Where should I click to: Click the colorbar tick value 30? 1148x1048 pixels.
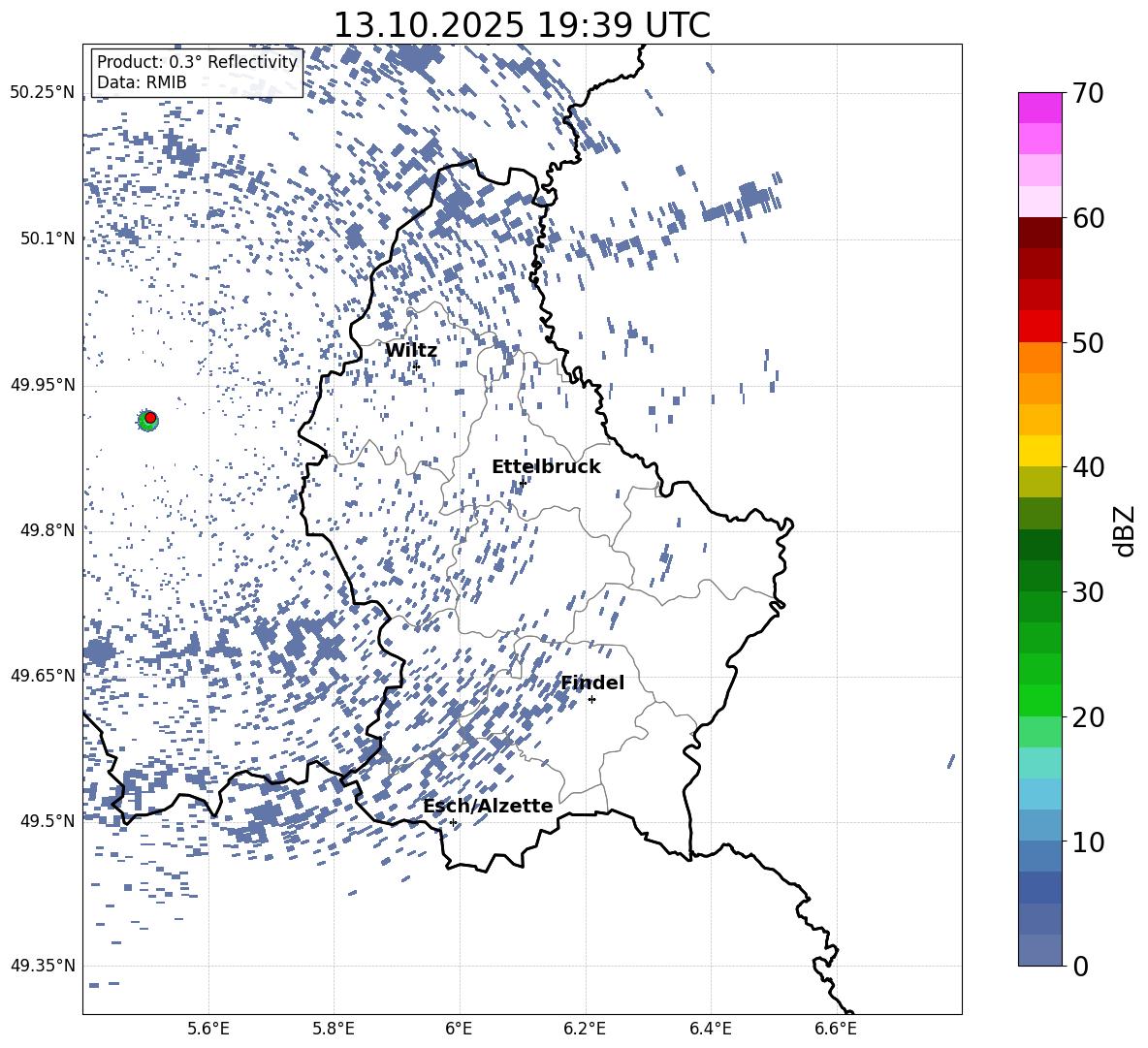1088,592
